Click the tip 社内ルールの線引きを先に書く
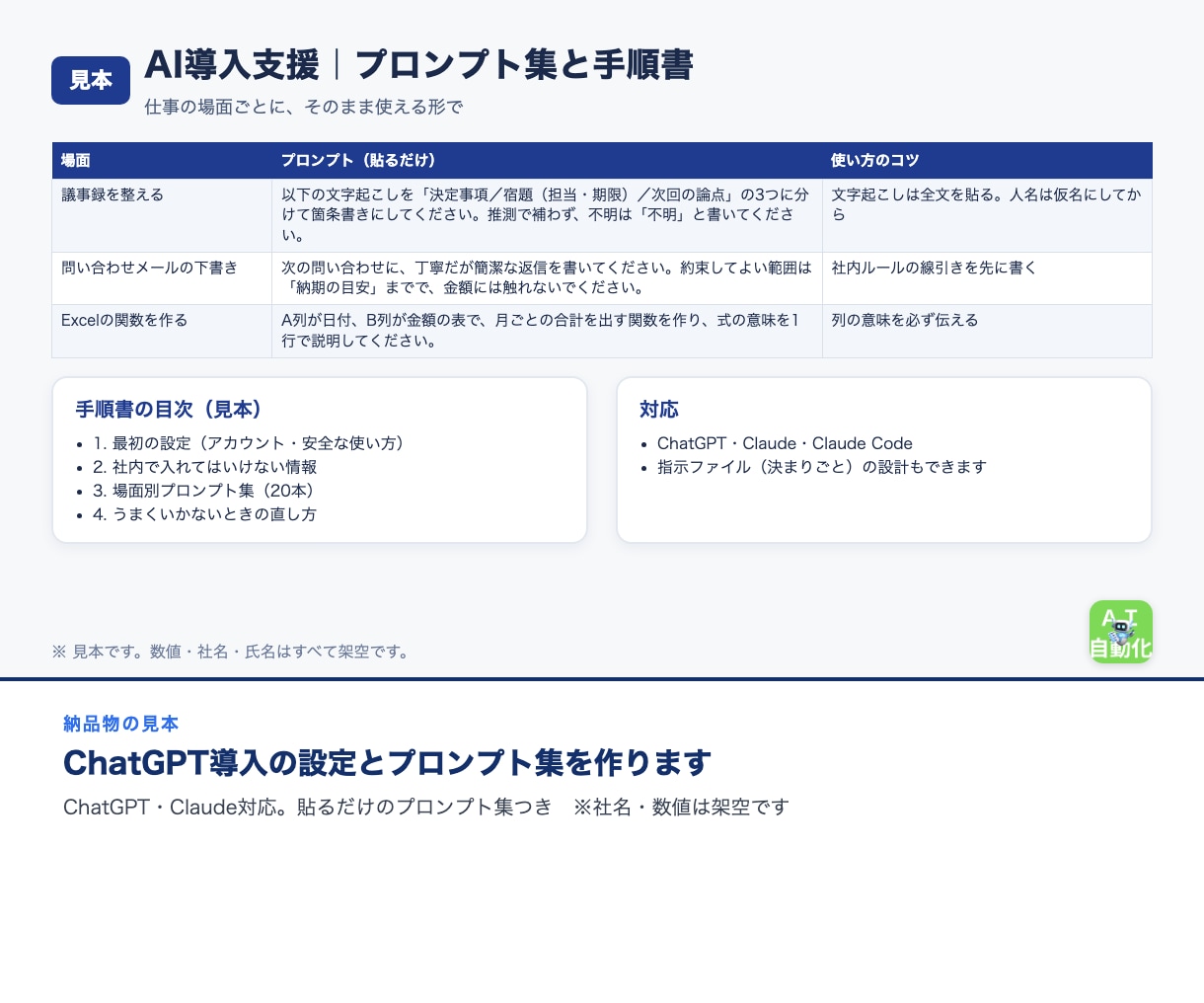1204x1003 pixels. coord(934,268)
